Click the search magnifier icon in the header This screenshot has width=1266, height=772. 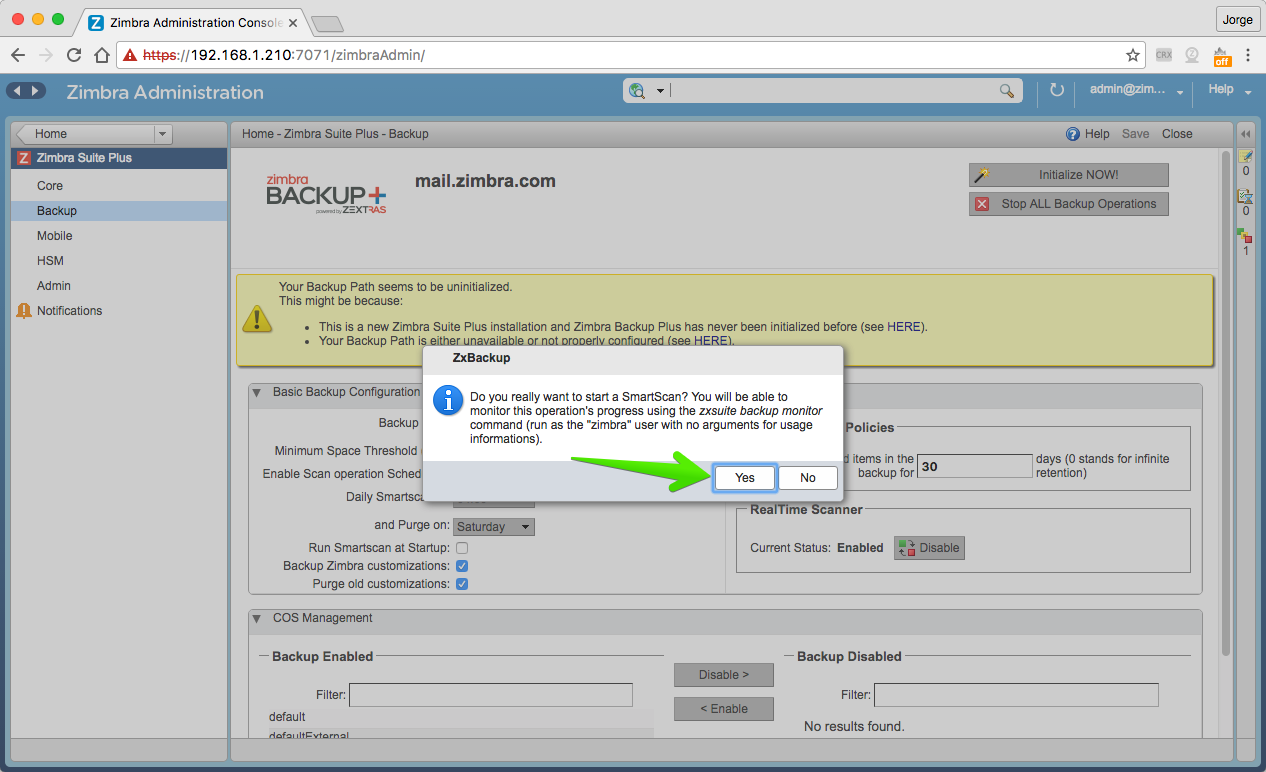(1007, 91)
